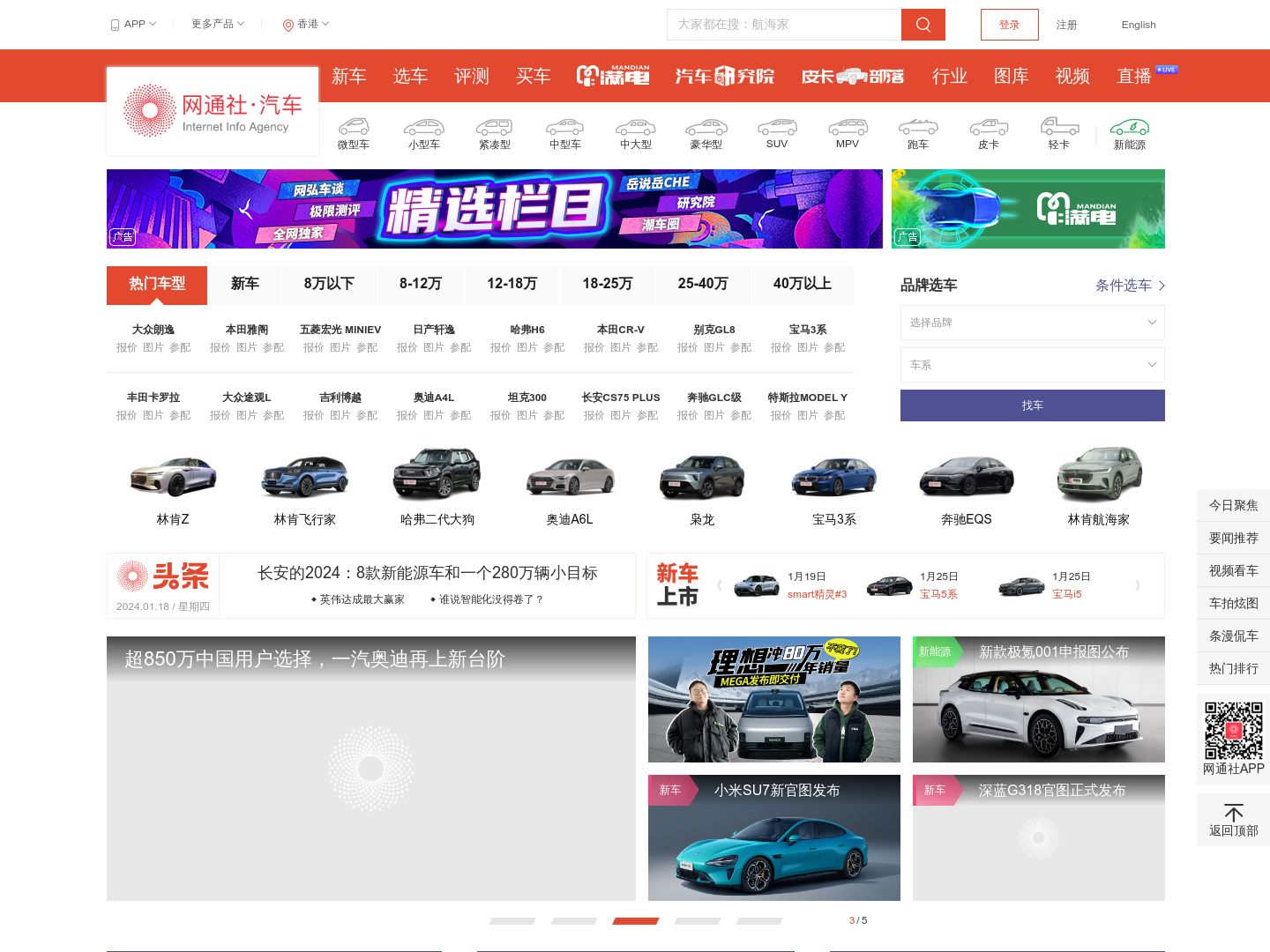Click the 头条 headline logo

pos(163,576)
